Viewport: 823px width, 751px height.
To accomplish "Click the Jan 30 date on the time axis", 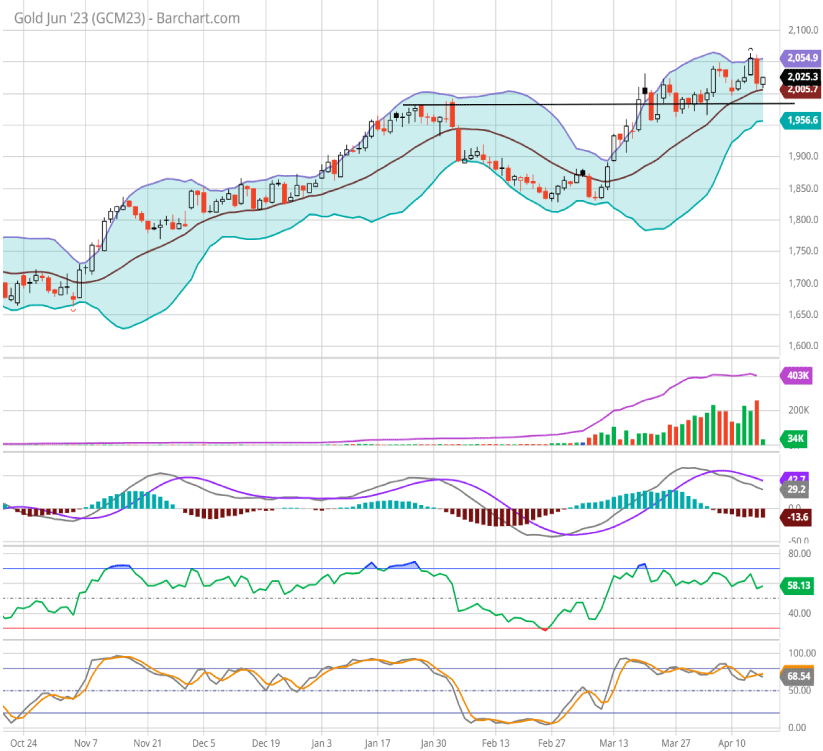I will point(434,744).
